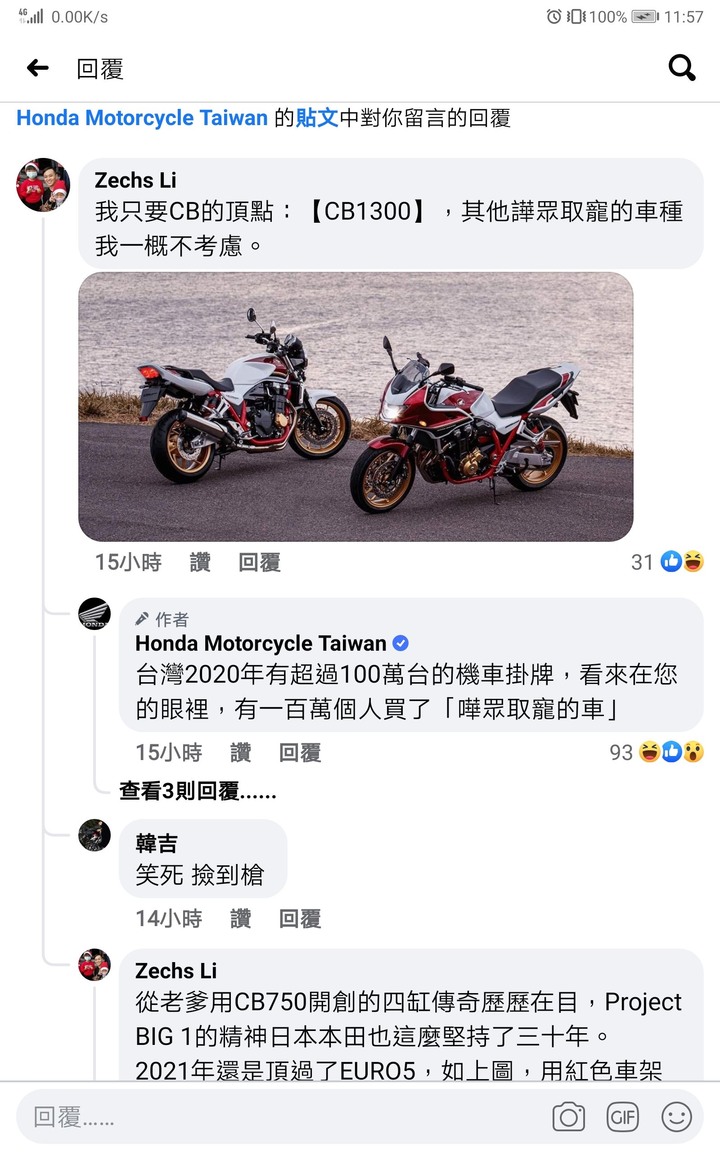Reply to Honda Motorcycle Taiwan's comment

tap(300, 752)
